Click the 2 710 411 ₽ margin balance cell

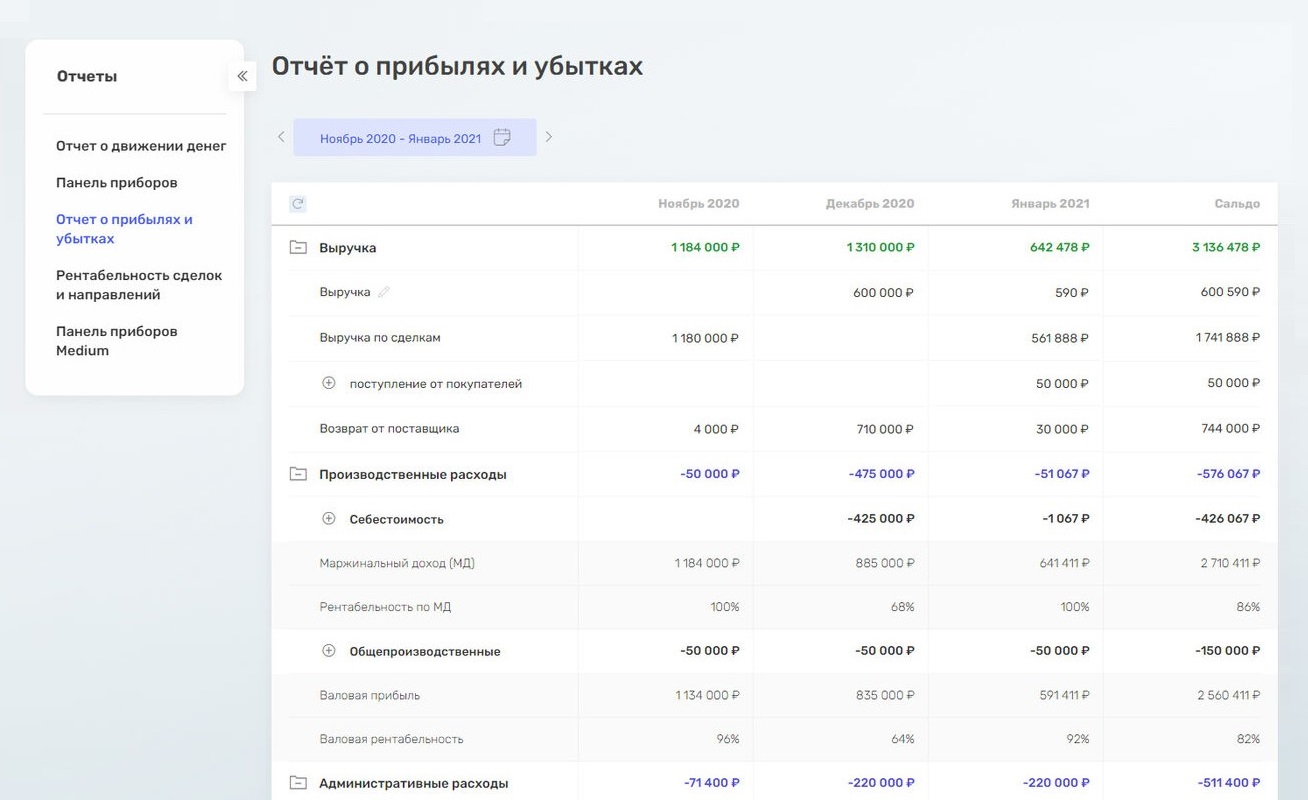1230,564
